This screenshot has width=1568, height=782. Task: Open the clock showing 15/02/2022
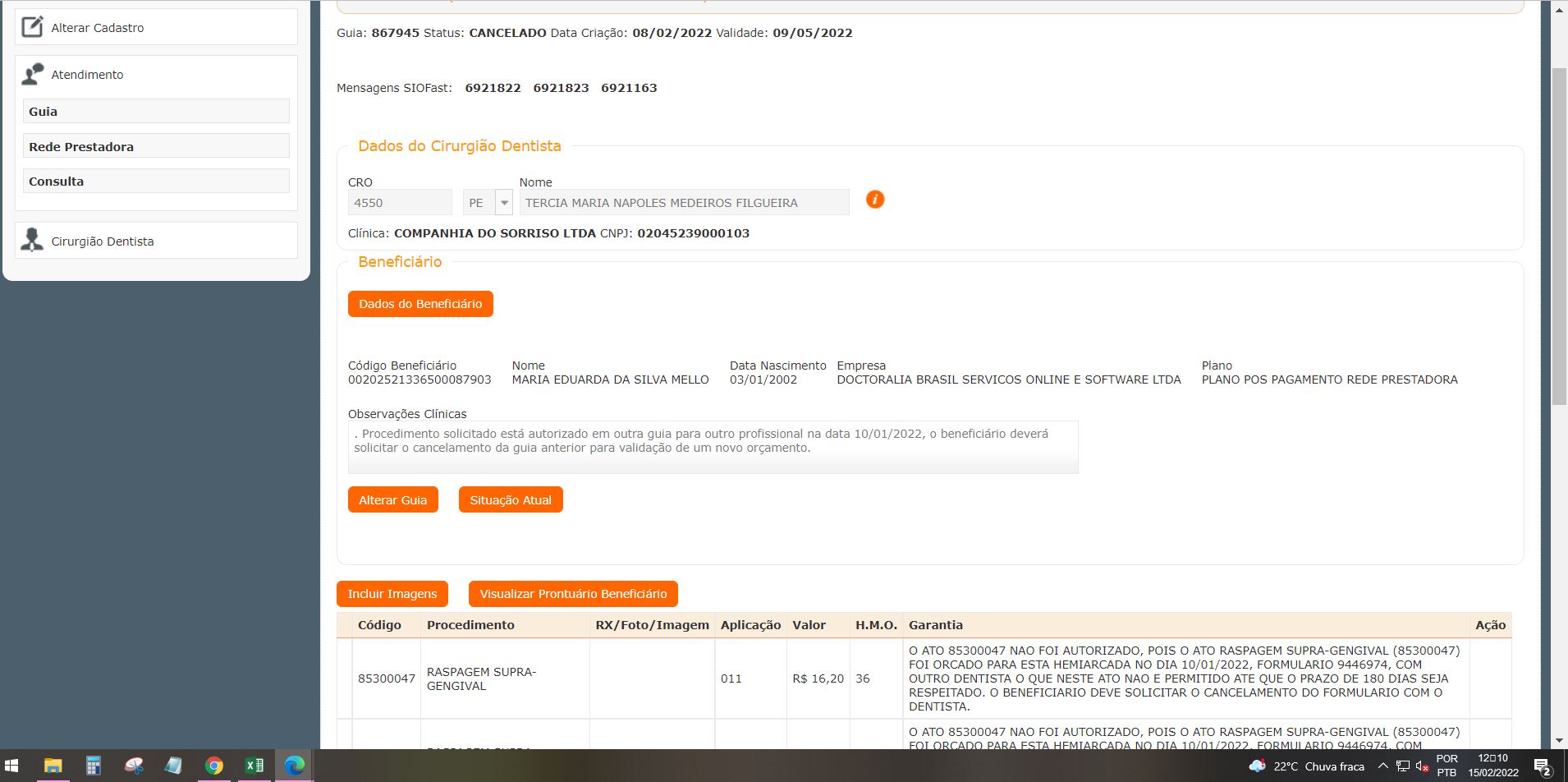pos(1493,766)
